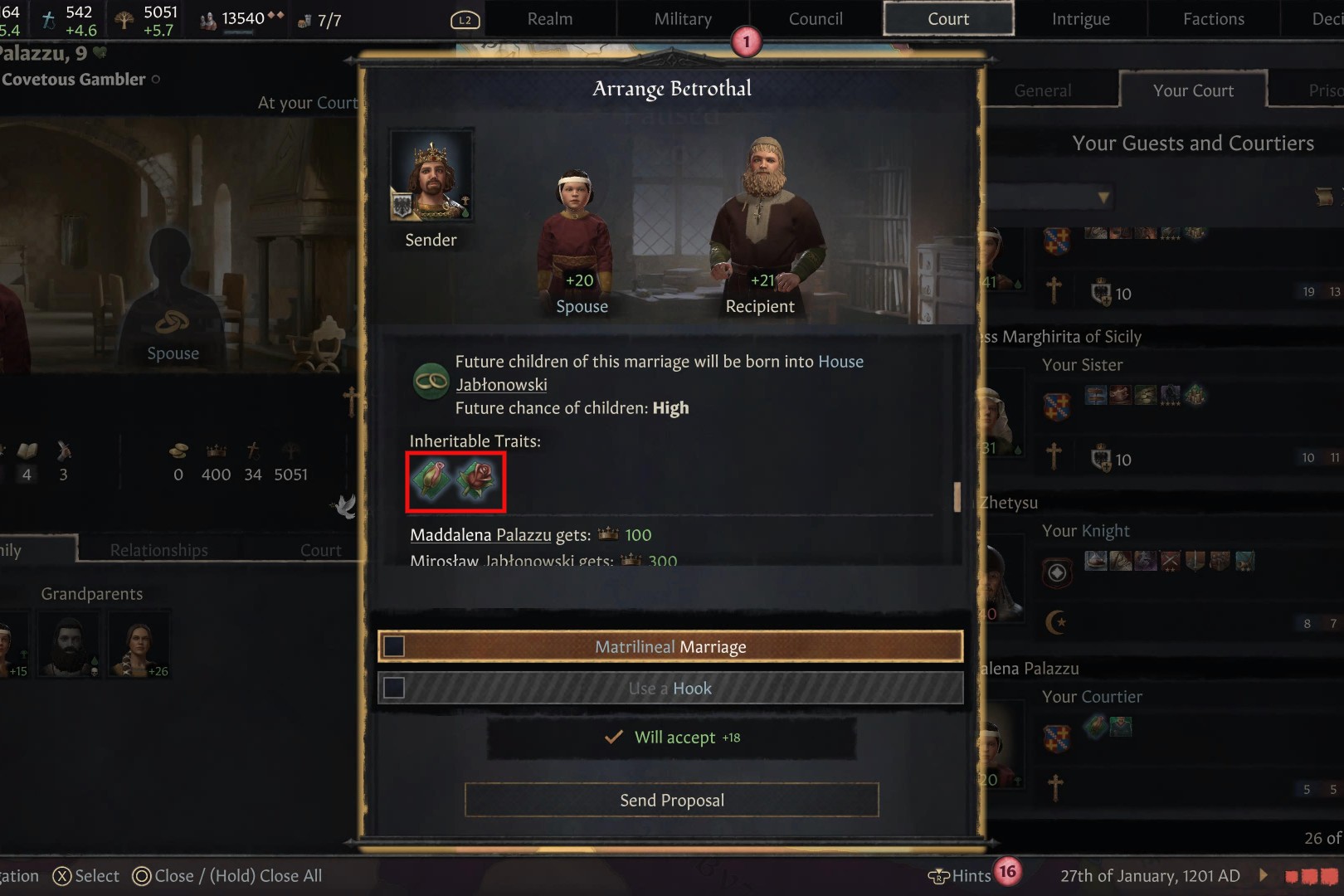
Task: Select the green bird inheritable trait icon
Action: pos(431,480)
